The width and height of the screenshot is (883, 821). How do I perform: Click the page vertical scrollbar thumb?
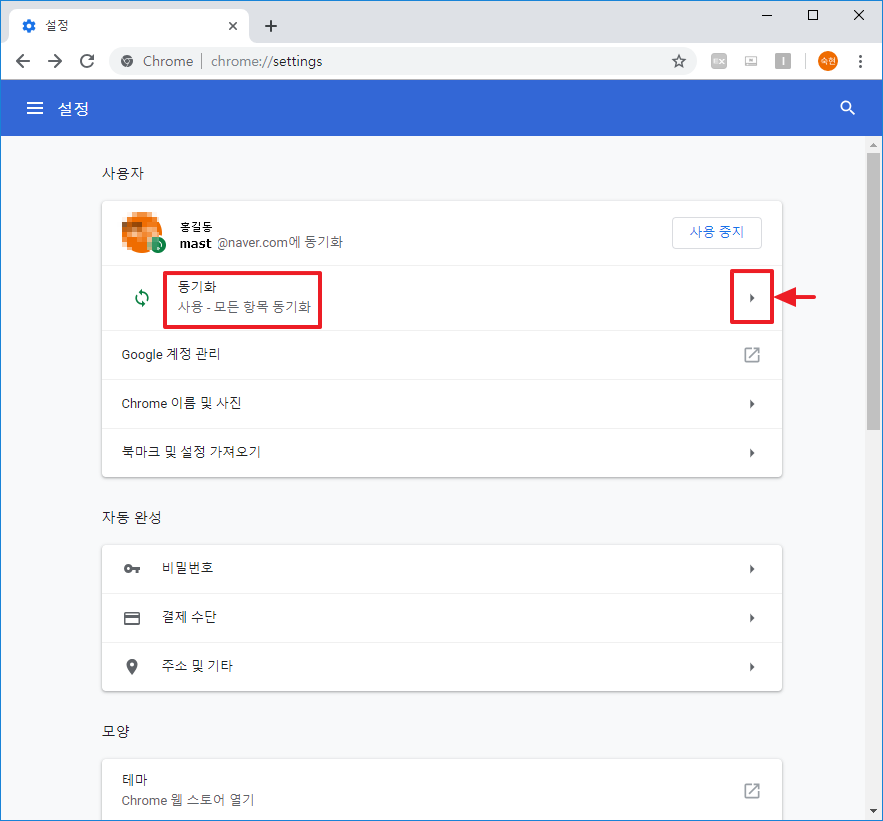point(873,291)
